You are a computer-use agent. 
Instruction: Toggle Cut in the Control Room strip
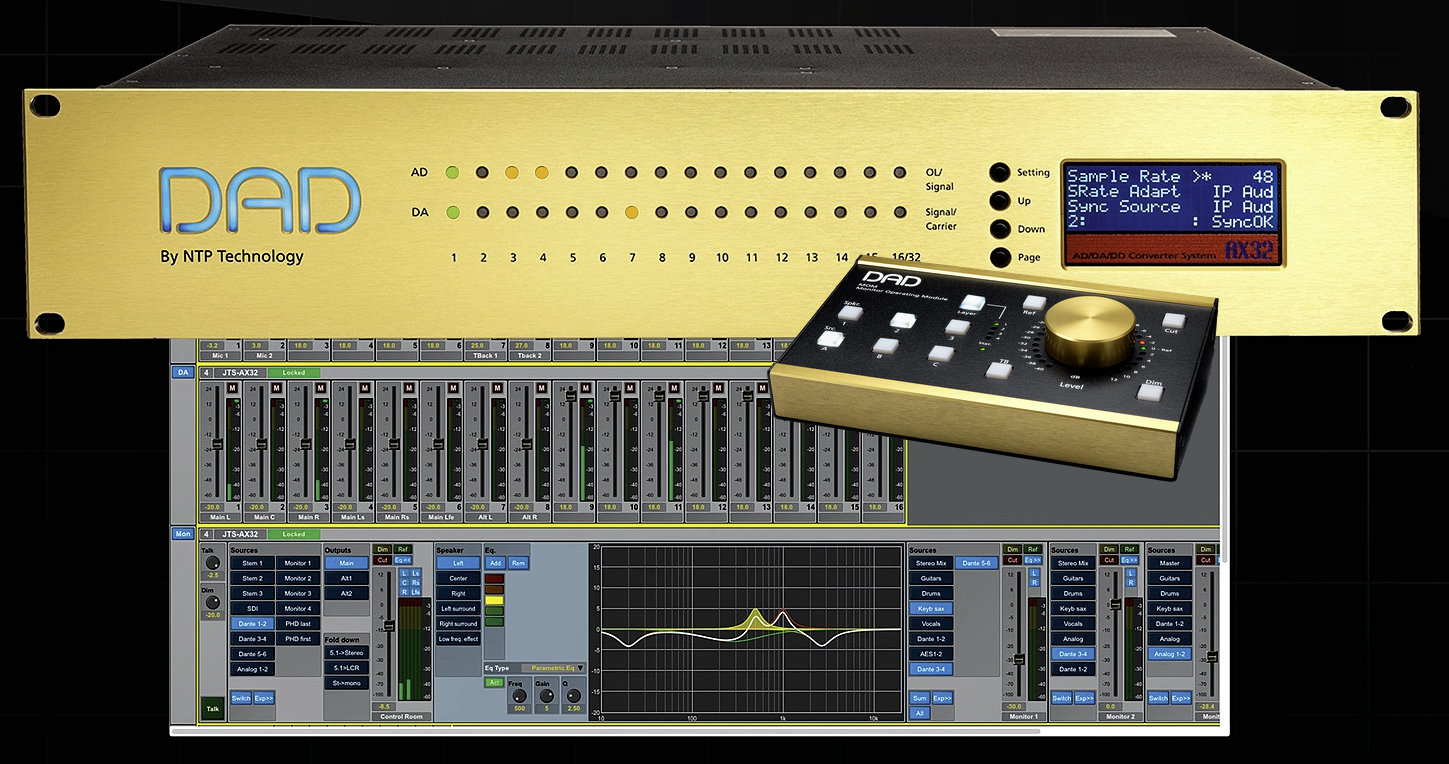coord(382,560)
